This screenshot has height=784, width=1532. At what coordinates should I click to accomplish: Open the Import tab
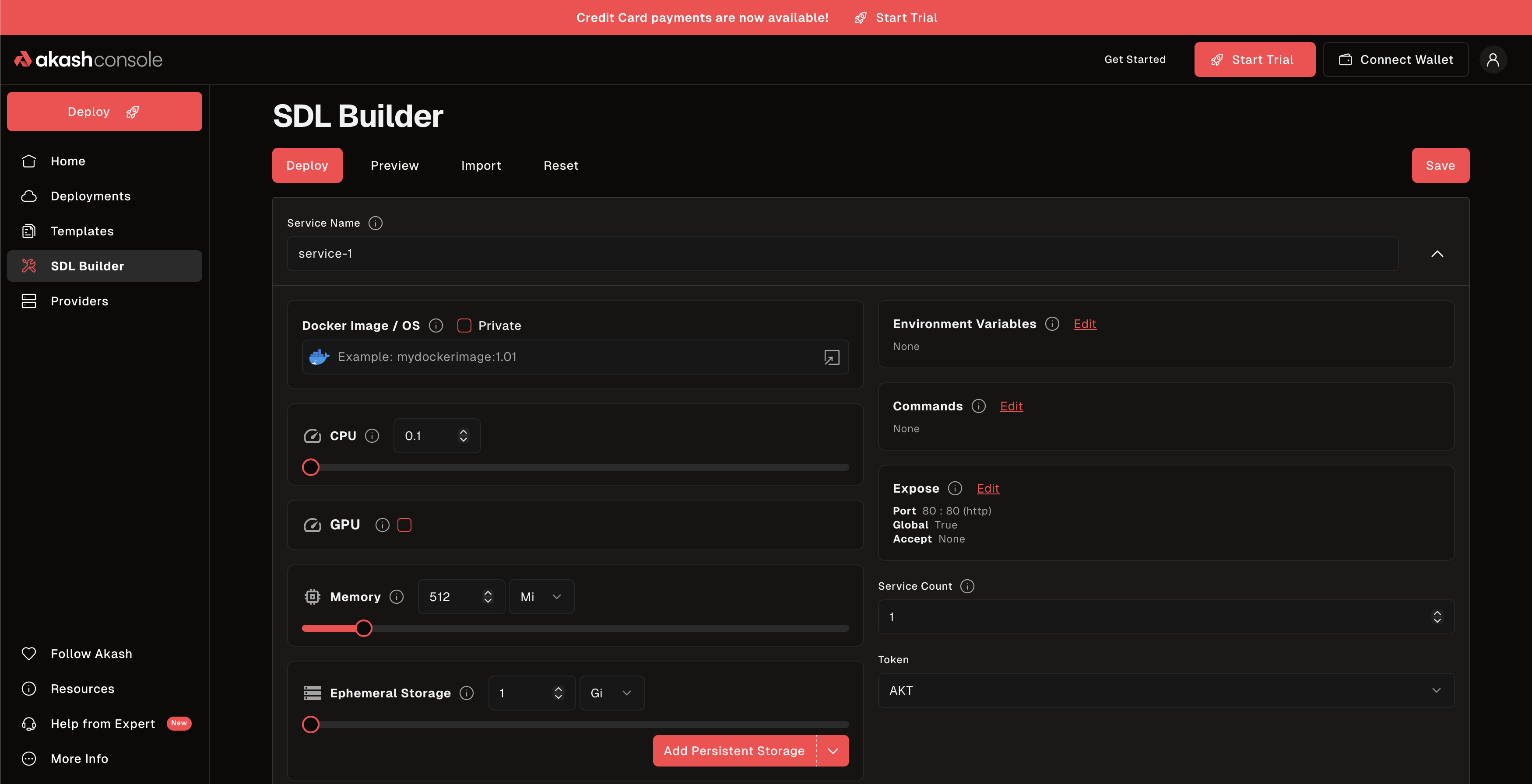point(481,165)
